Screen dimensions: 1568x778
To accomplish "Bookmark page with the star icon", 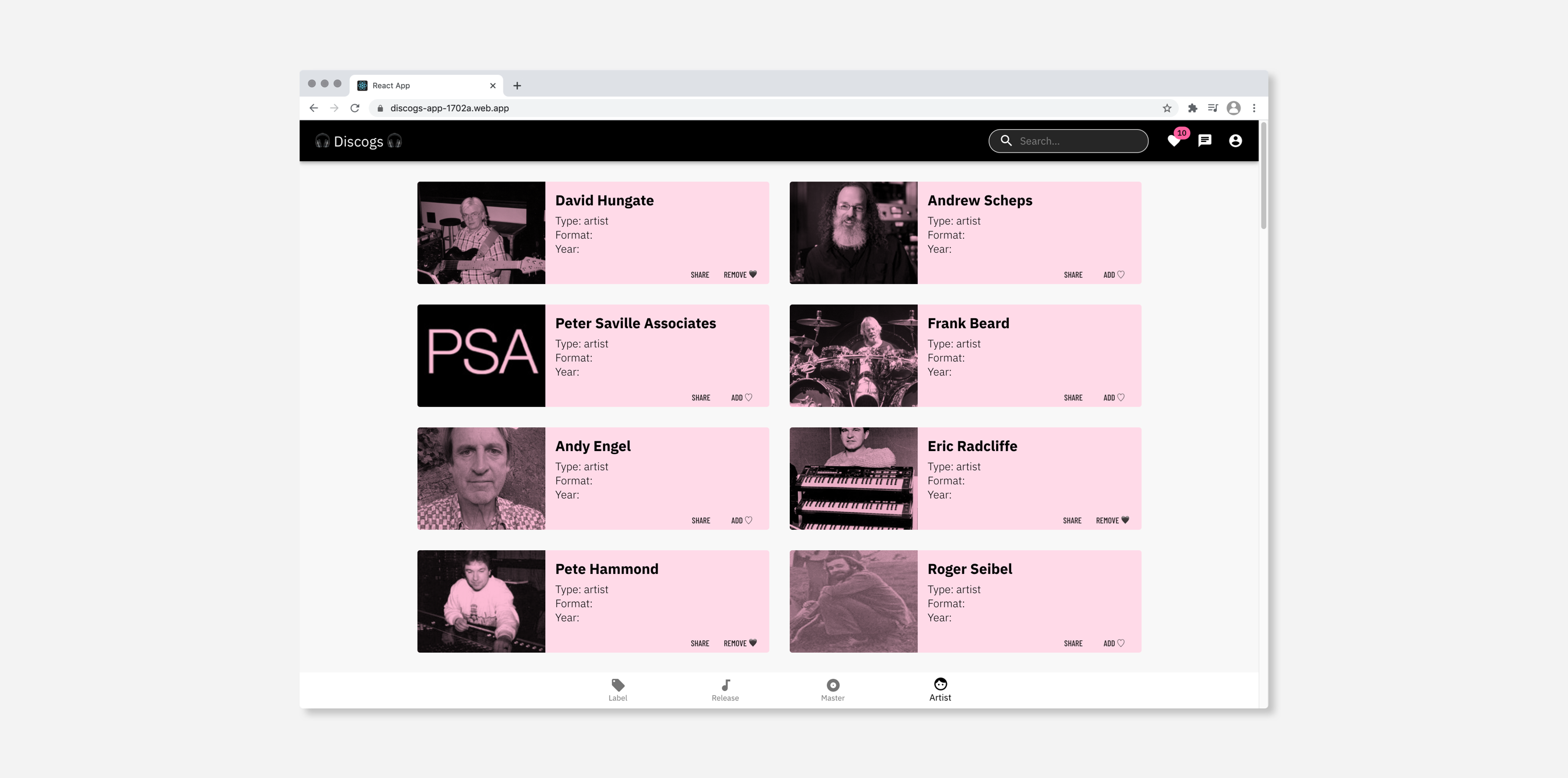I will pos(1167,108).
